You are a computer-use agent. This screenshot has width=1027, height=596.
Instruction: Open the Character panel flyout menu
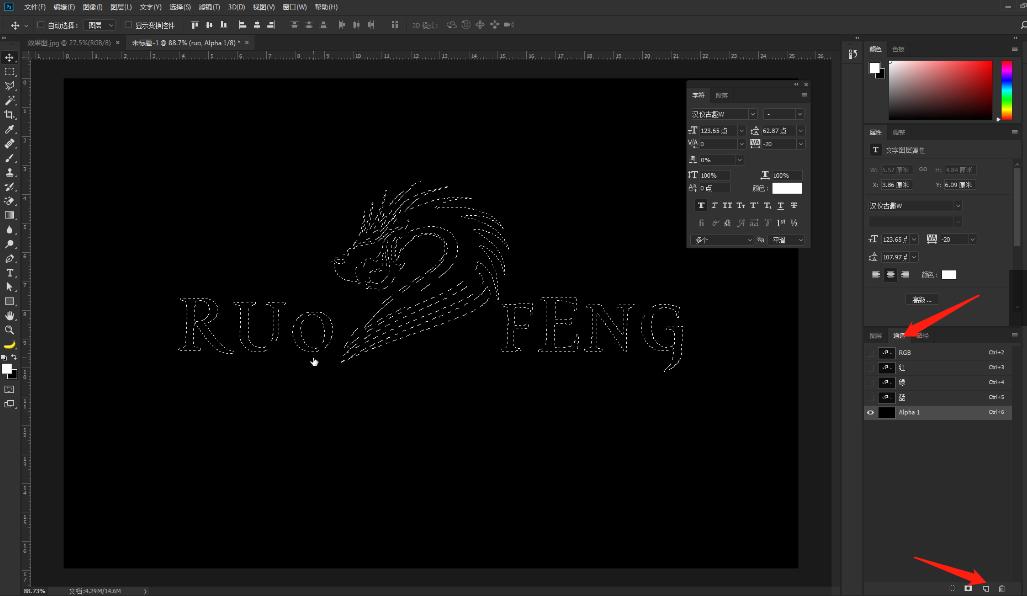804,95
